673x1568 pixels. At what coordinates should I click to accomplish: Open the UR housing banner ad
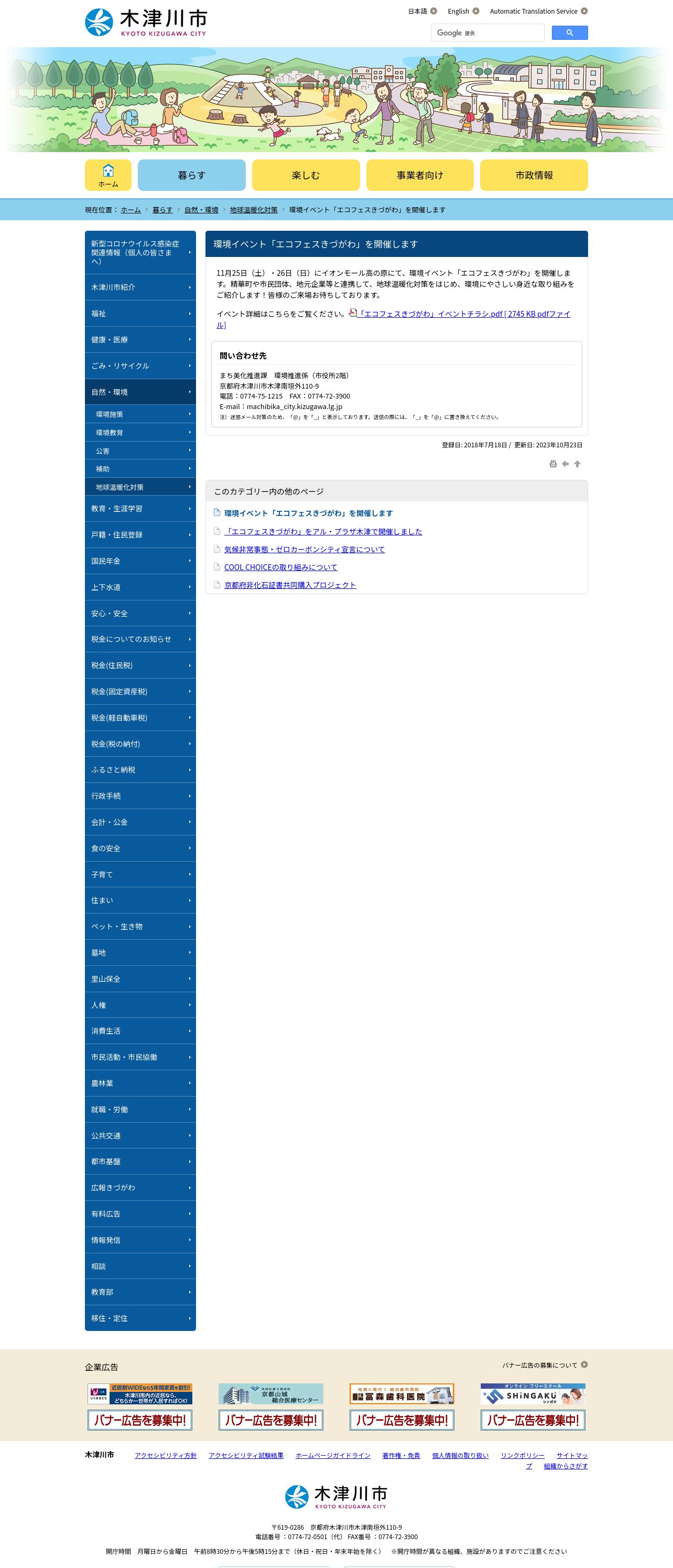click(x=140, y=1393)
